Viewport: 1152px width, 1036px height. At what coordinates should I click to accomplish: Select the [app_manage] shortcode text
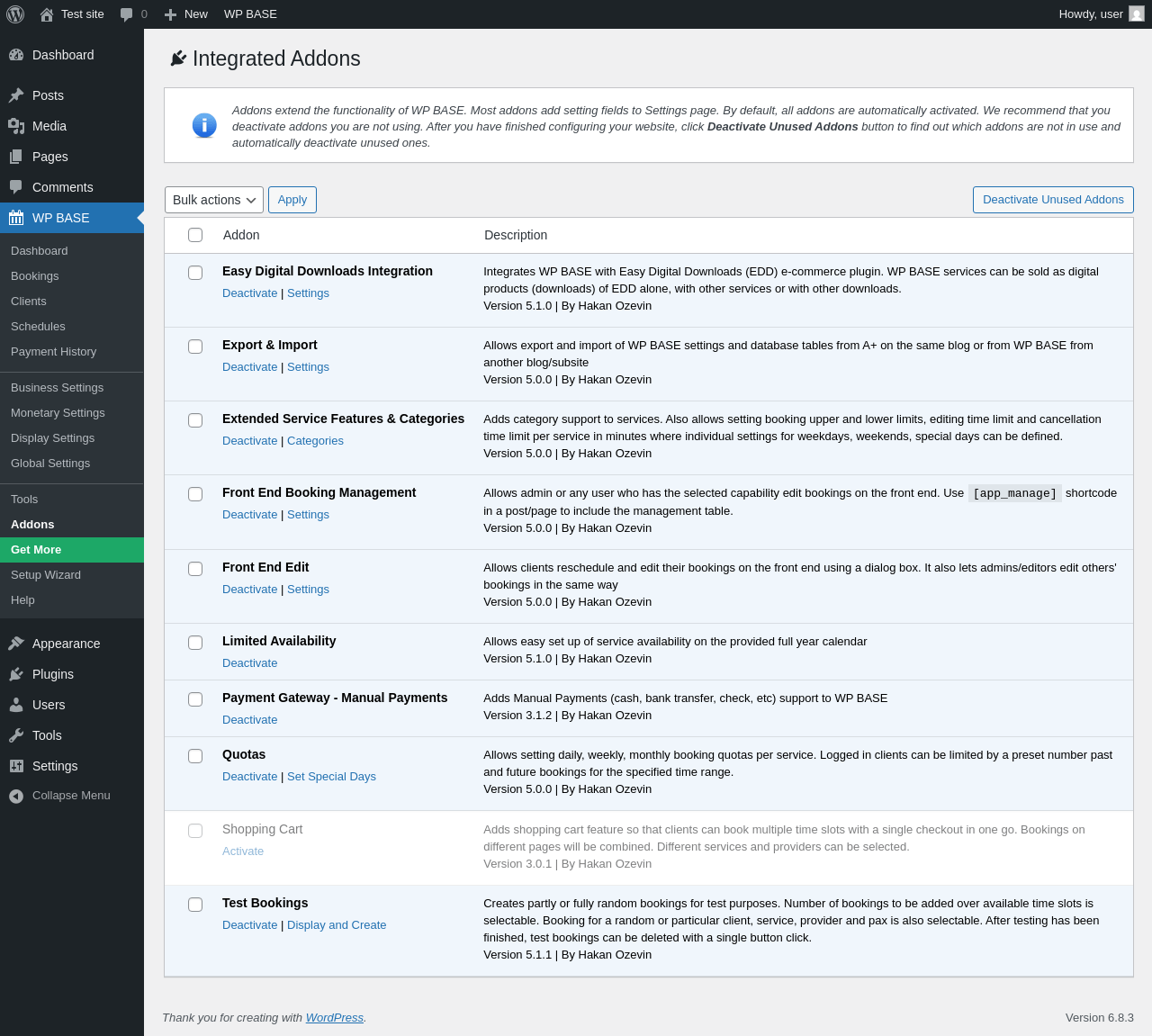pyautogui.click(x=1015, y=493)
